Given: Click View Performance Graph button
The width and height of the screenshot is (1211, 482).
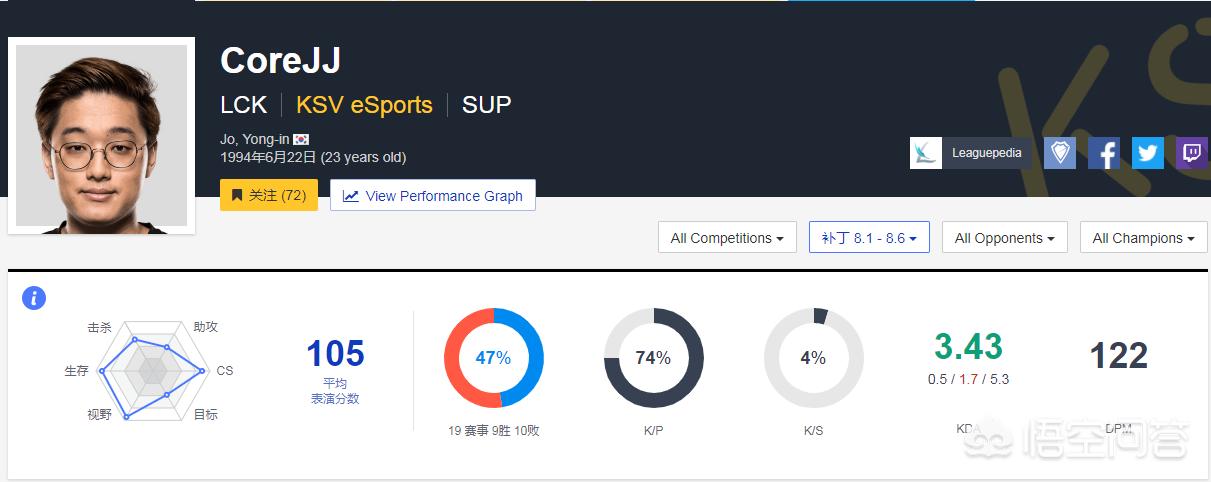Looking at the screenshot, I should pos(433,196).
